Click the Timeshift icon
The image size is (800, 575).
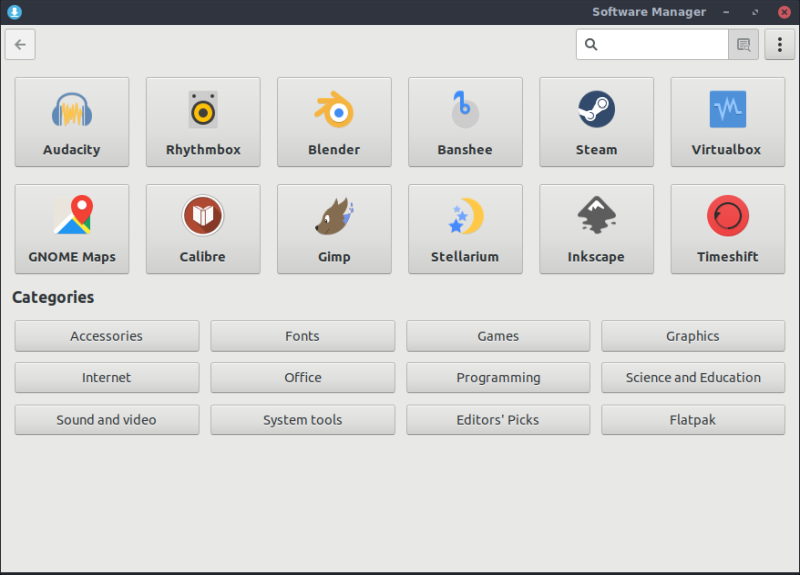(x=727, y=216)
